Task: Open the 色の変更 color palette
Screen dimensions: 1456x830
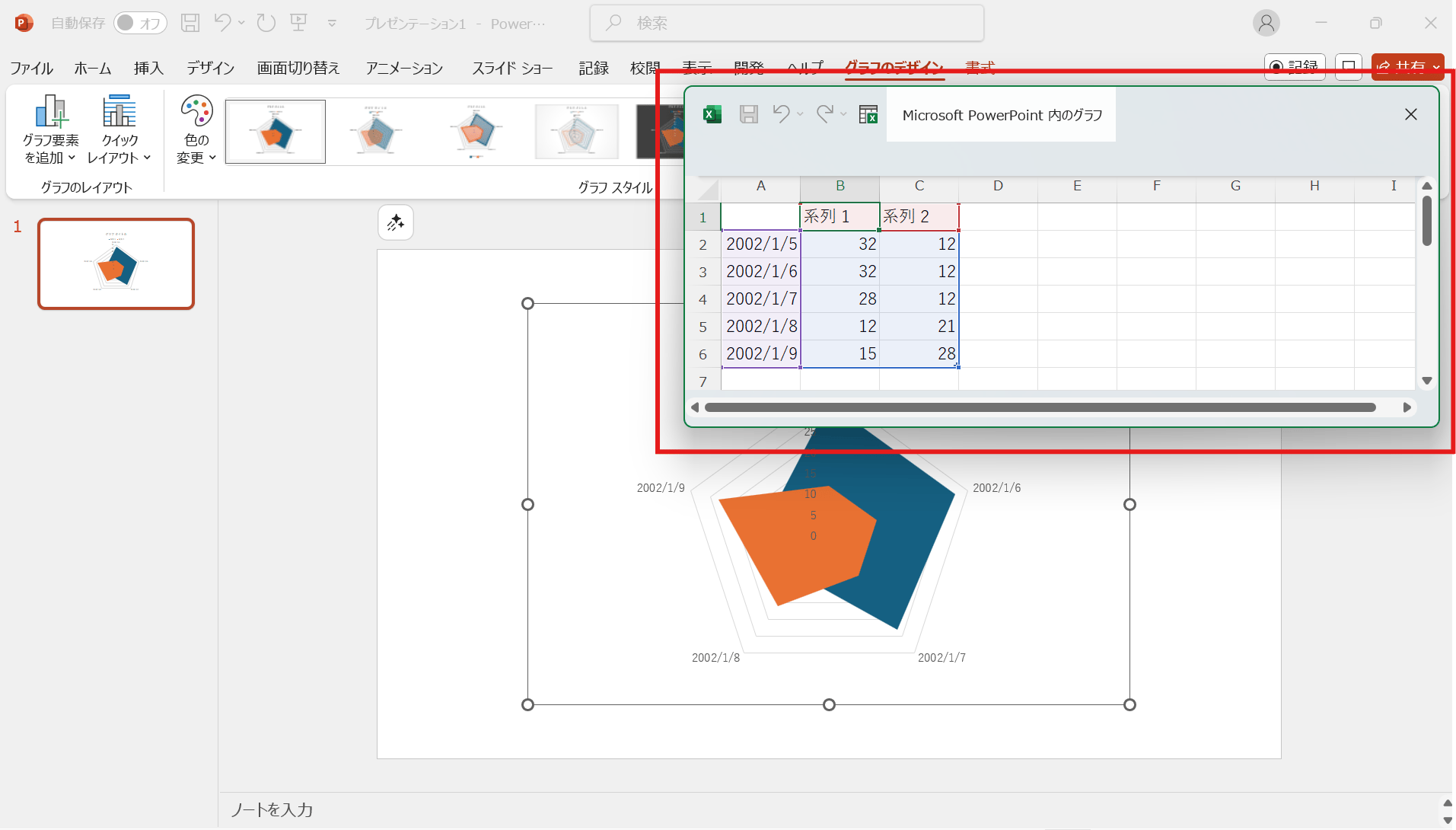Action: tap(196, 129)
